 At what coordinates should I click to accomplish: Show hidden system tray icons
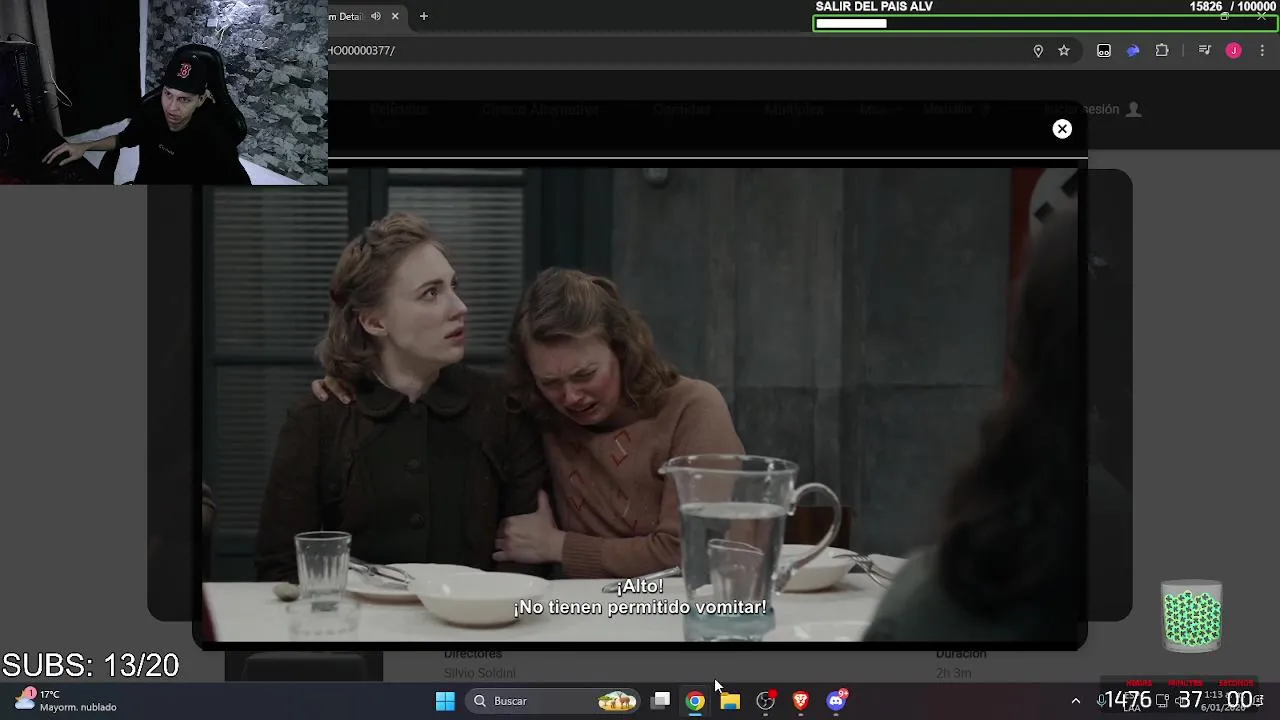click(x=1076, y=701)
